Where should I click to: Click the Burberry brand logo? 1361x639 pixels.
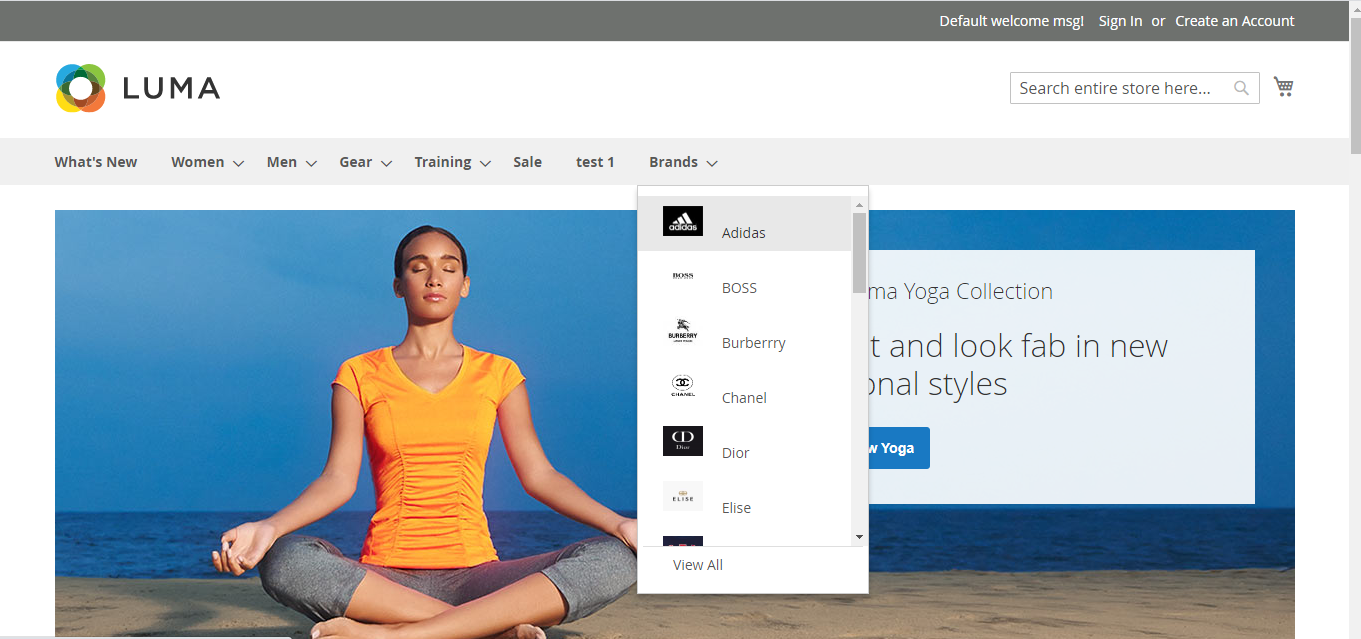coord(683,331)
